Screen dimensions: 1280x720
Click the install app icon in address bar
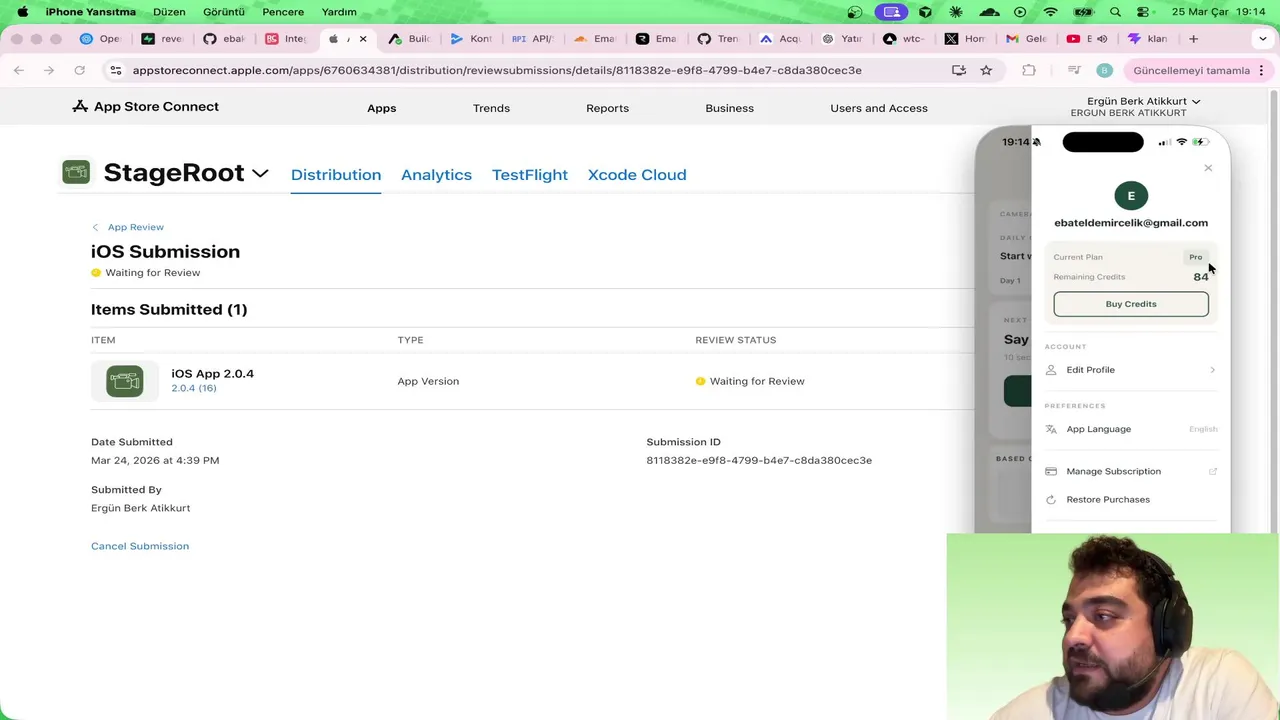[959, 70]
